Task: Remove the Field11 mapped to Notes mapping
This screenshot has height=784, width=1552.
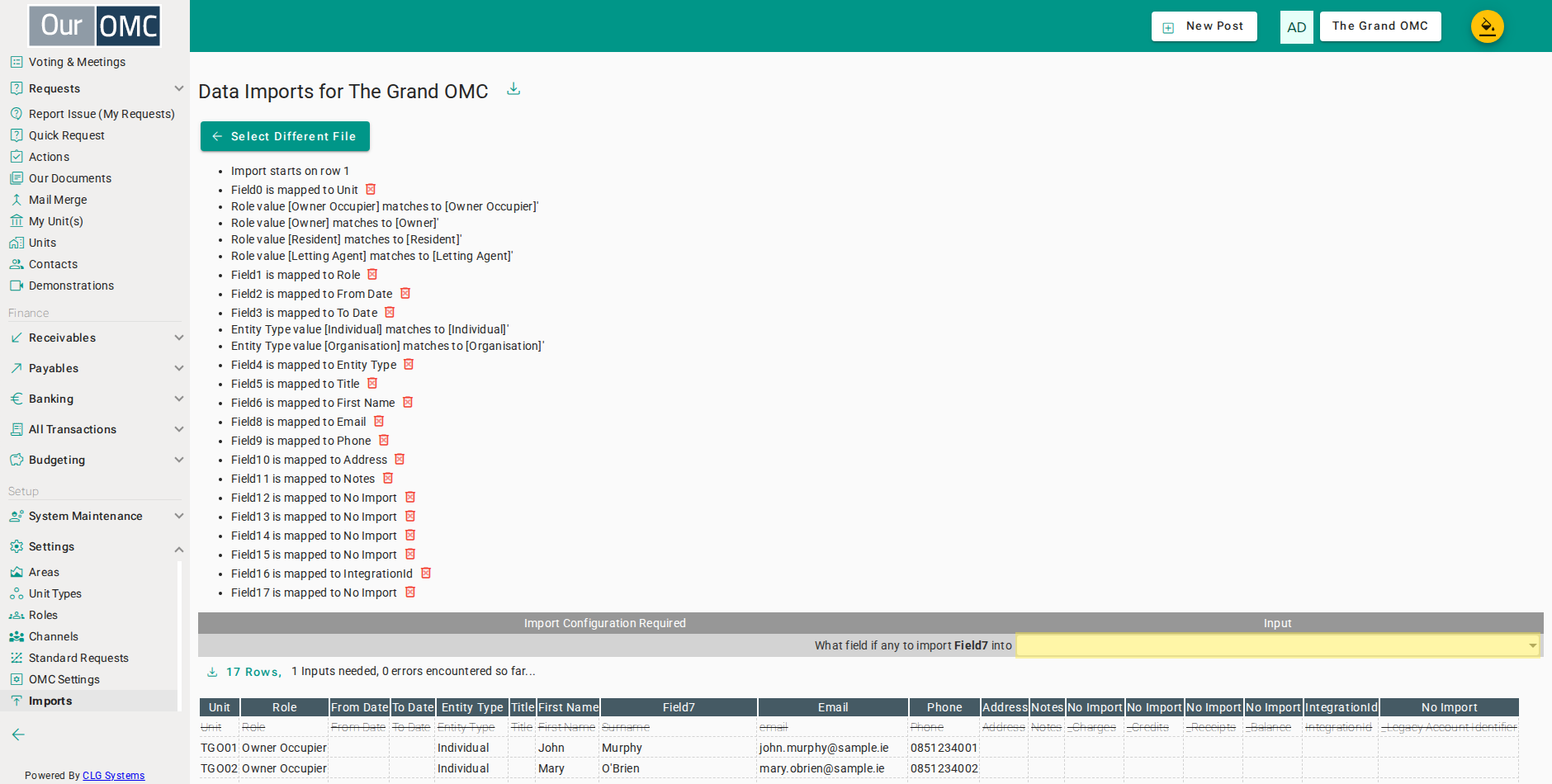Action: coord(388,479)
